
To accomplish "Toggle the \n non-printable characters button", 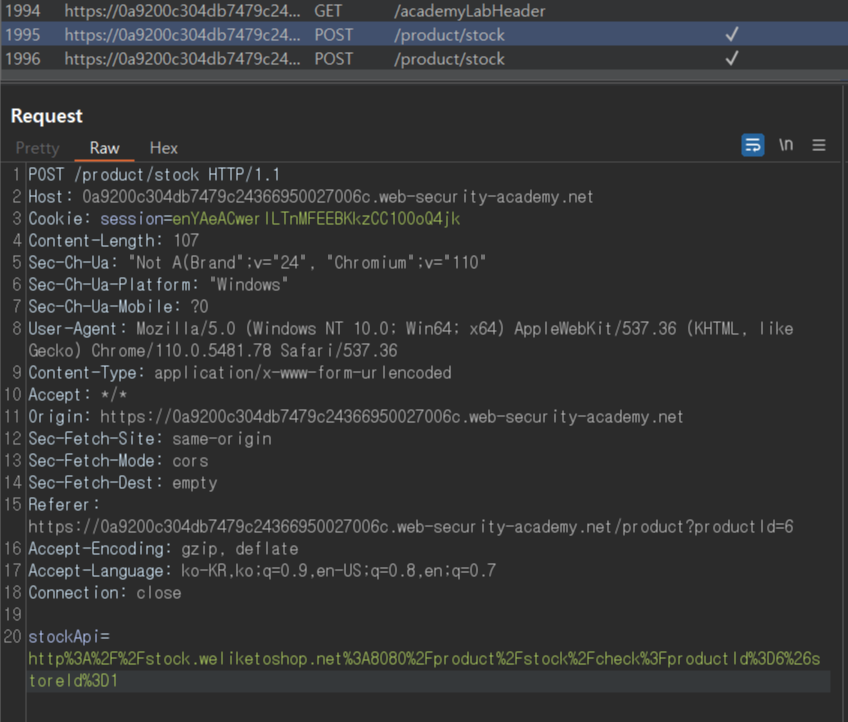I will click(786, 145).
